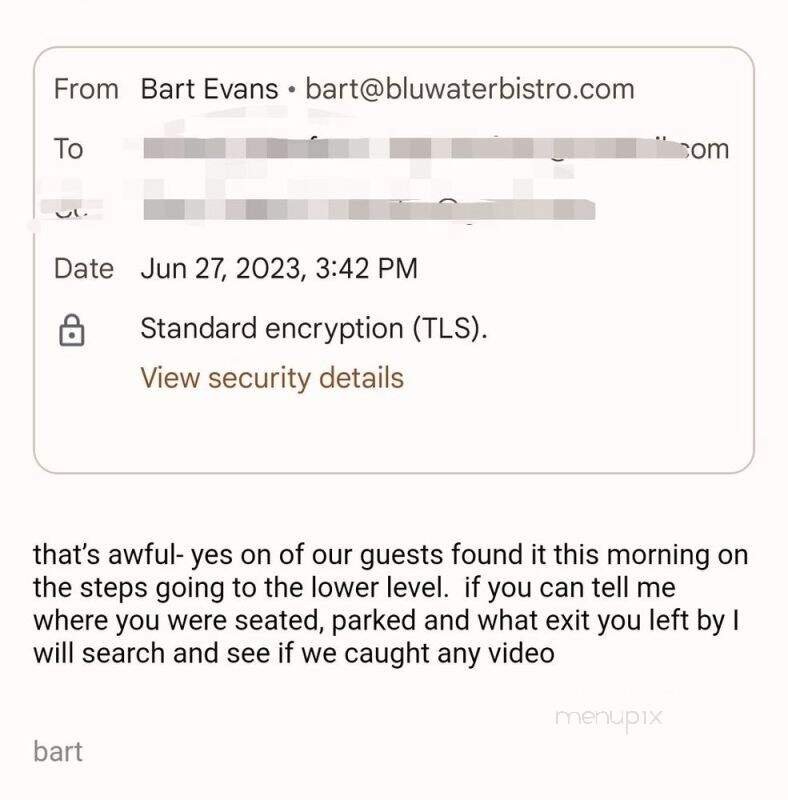Click the visible "com" ending of recipient address
This screenshot has width=788, height=800.
coord(704,149)
